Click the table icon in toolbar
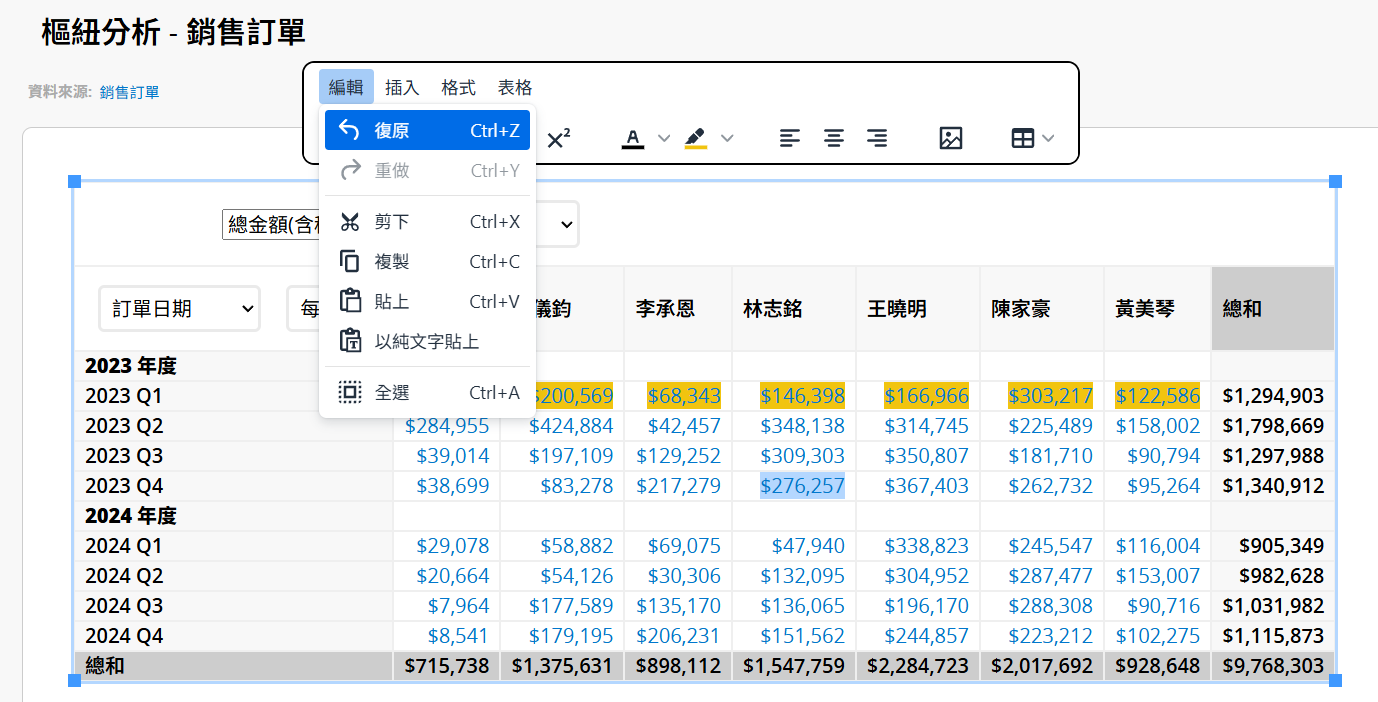The width and height of the screenshot is (1378, 702). 1022,139
